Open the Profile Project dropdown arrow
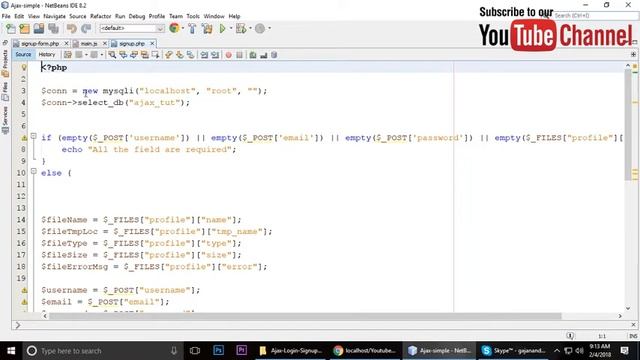Viewport: 640px width, 360px height. (x=269, y=29)
